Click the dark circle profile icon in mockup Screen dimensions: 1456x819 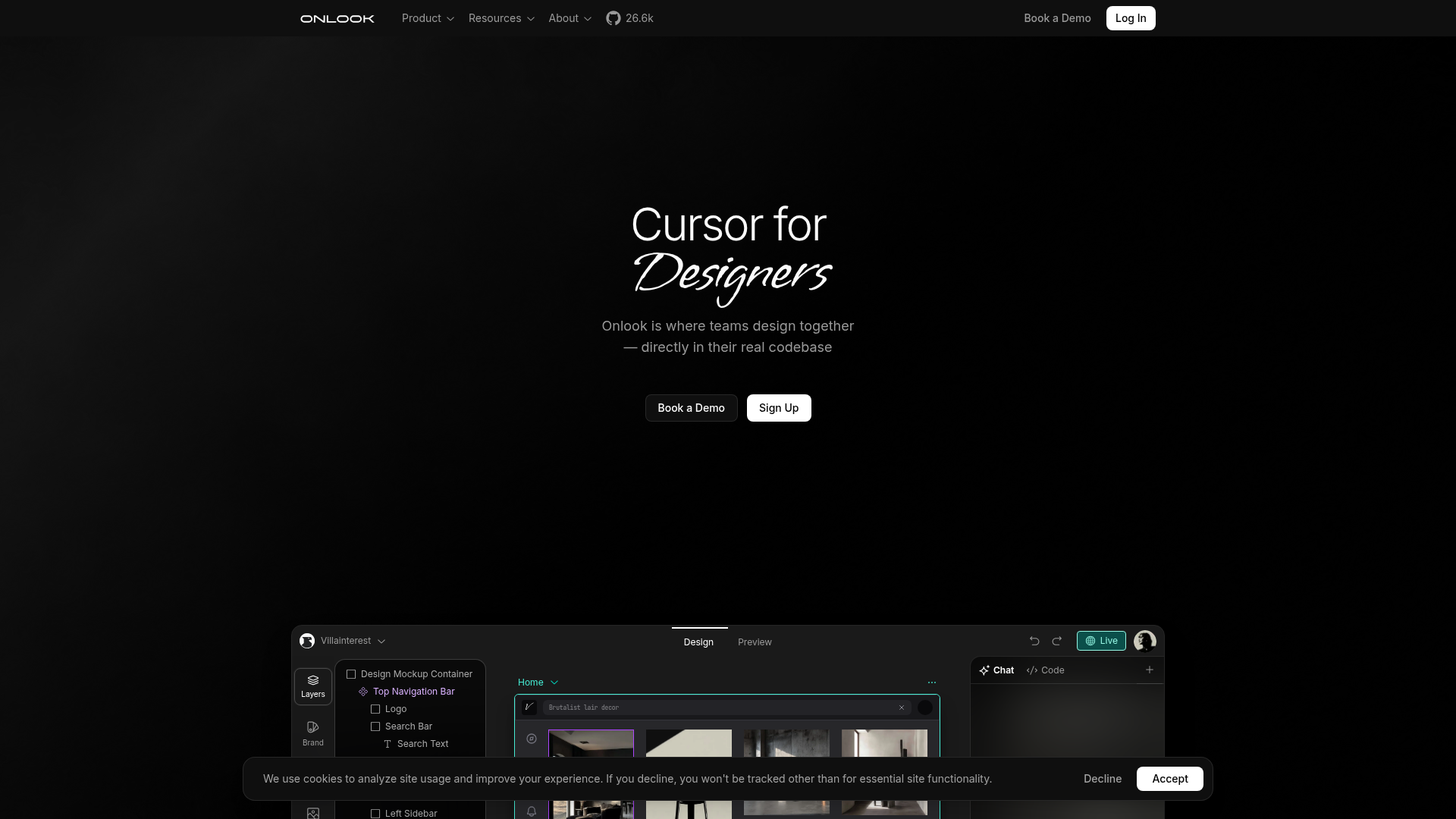(x=925, y=708)
